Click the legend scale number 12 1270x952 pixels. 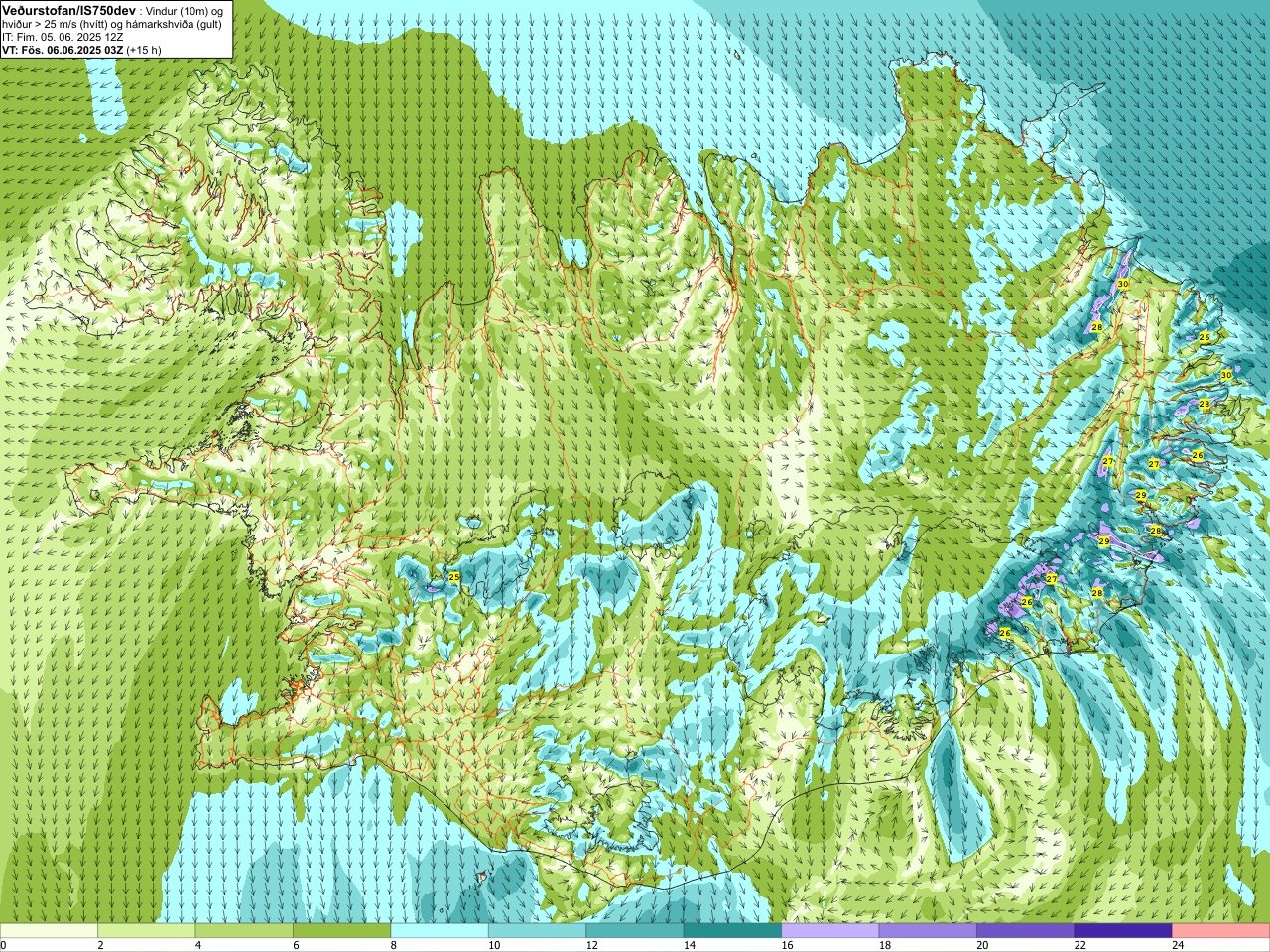click(x=591, y=945)
